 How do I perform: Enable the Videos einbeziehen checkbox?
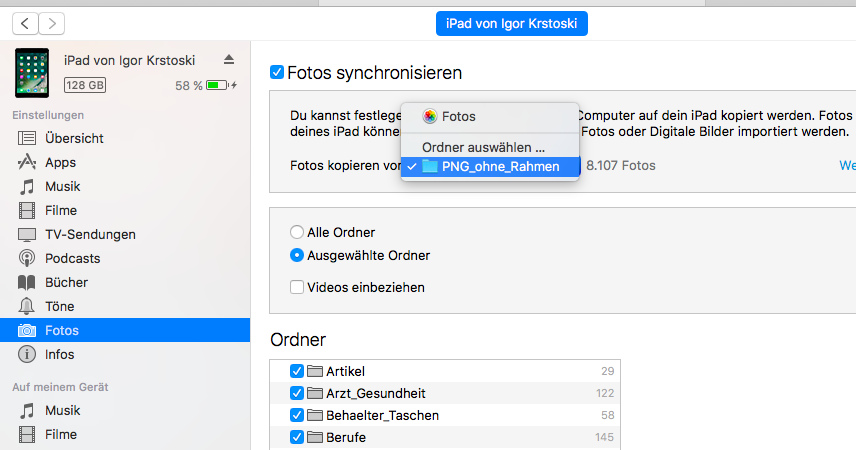click(297, 287)
